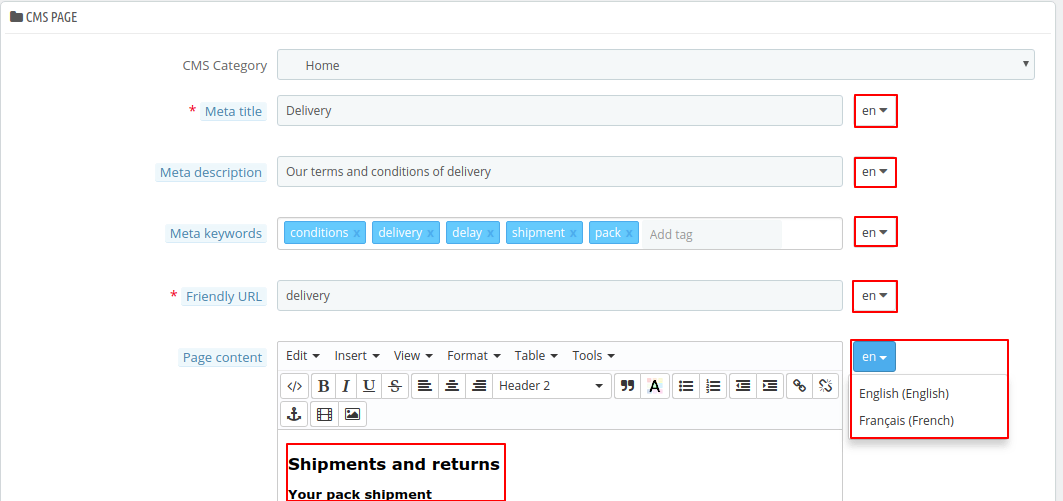1063x501 pixels.
Task: Click the insert video icon
Action: [324, 414]
